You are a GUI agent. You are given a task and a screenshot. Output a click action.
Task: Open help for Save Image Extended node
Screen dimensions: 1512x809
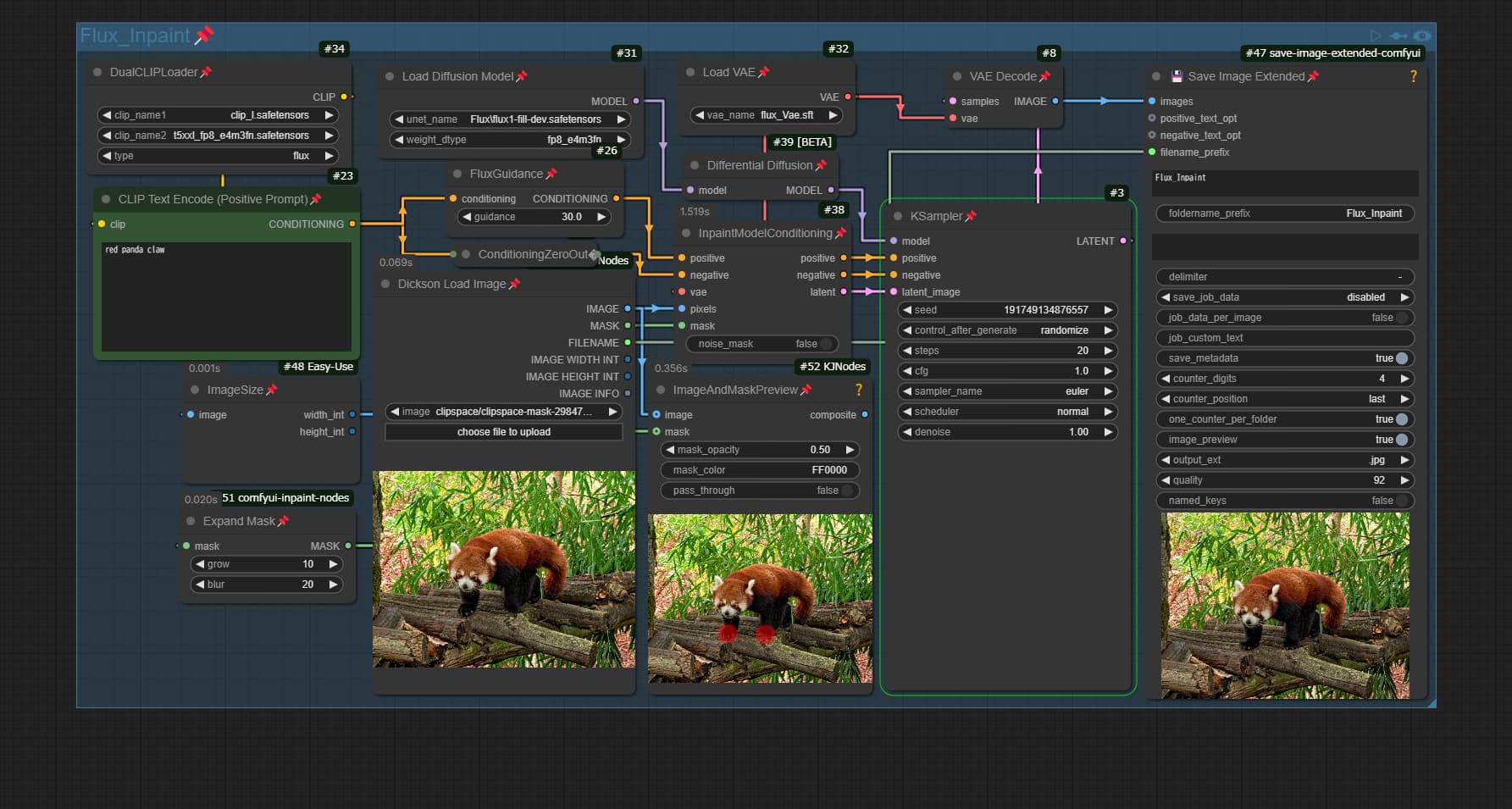1413,76
